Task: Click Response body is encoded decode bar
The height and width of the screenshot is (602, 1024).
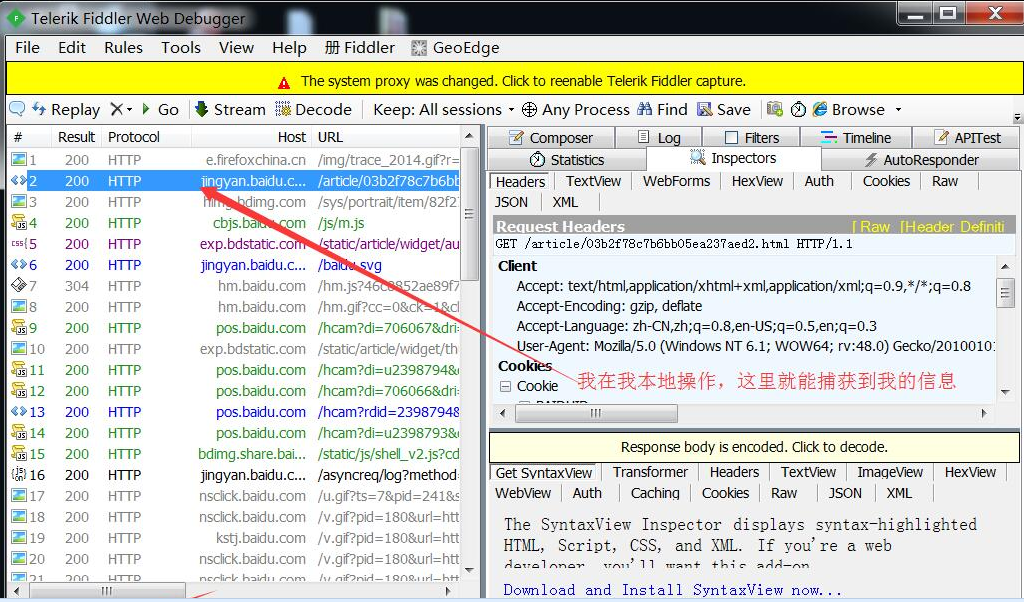Action: click(754, 447)
